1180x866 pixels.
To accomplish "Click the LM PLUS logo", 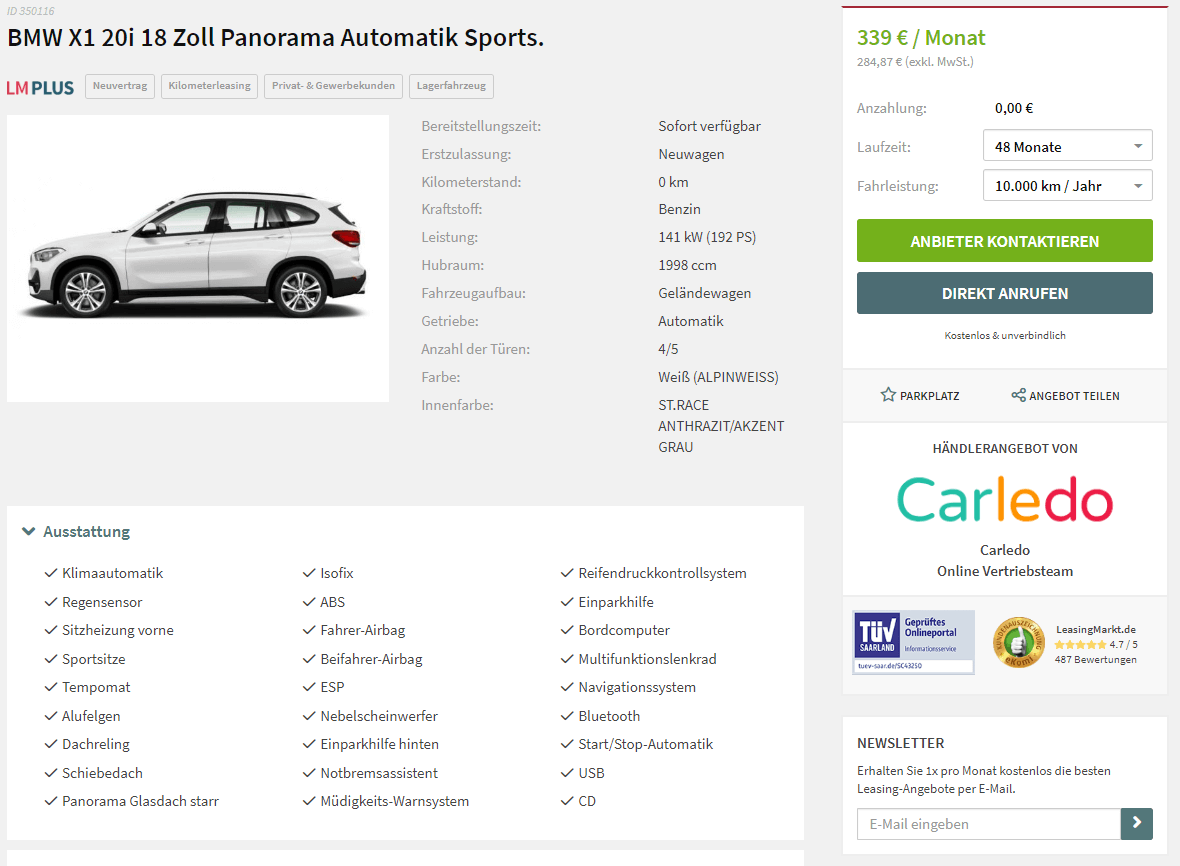I will pyautogui.click(x=41, y=88).
